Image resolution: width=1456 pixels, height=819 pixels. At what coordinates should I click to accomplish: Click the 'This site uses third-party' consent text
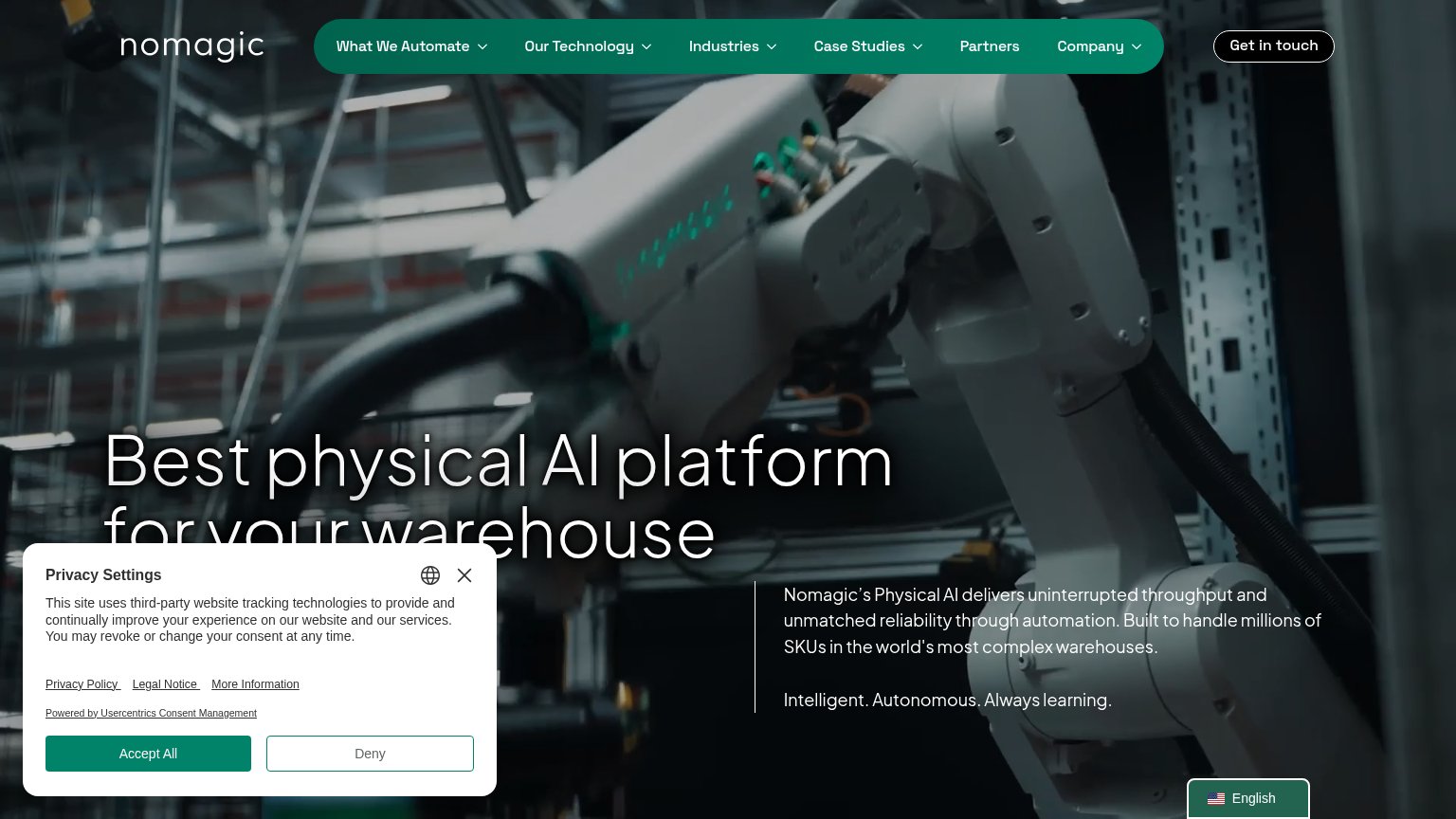[250, 620]
